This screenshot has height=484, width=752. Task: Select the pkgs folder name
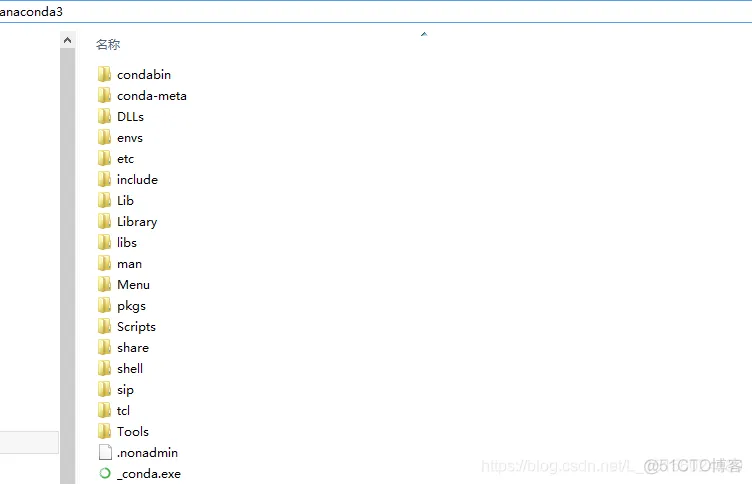(x=131, y=307)
